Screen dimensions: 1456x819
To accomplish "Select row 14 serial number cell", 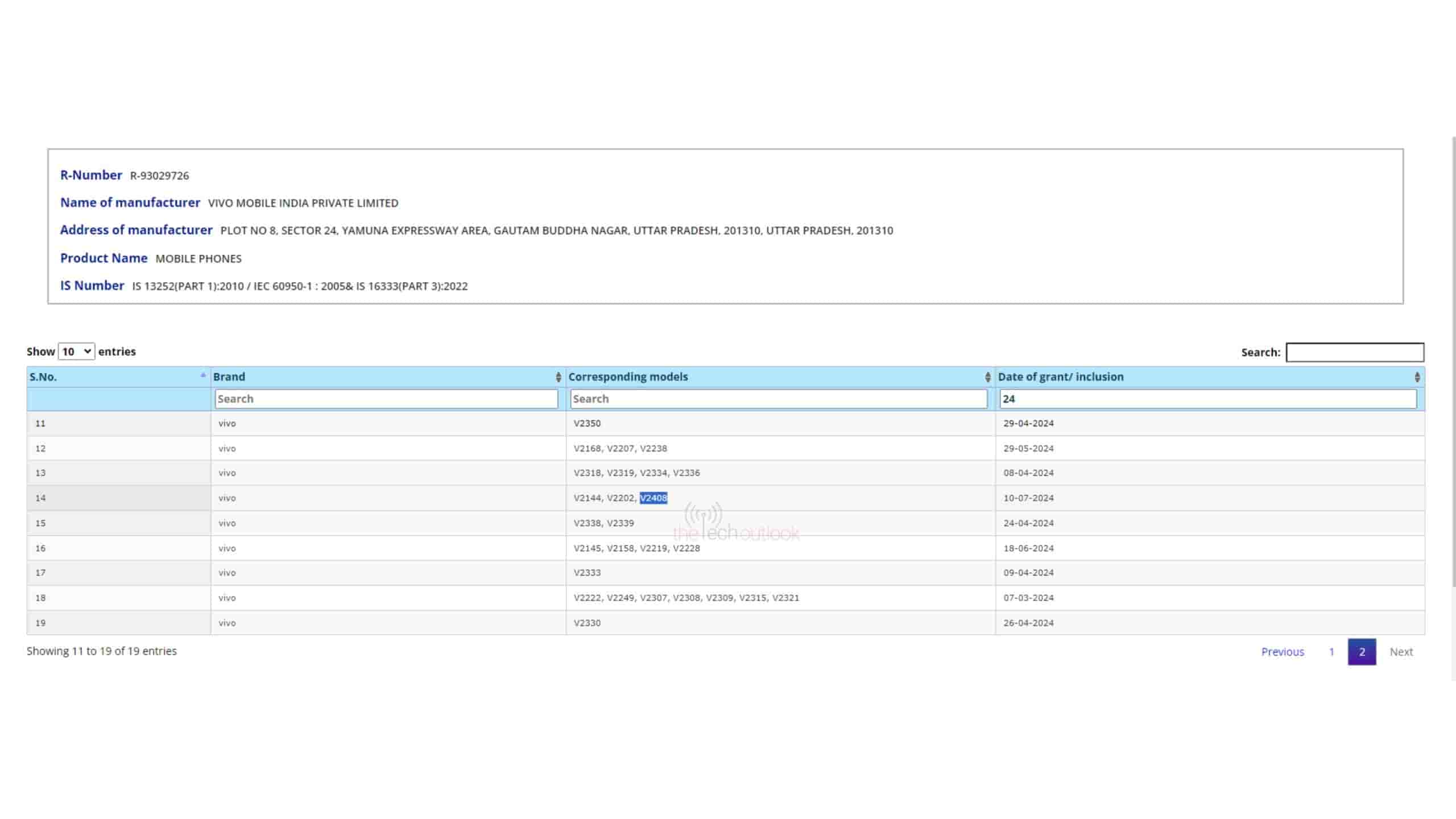I will coord(40,498).
